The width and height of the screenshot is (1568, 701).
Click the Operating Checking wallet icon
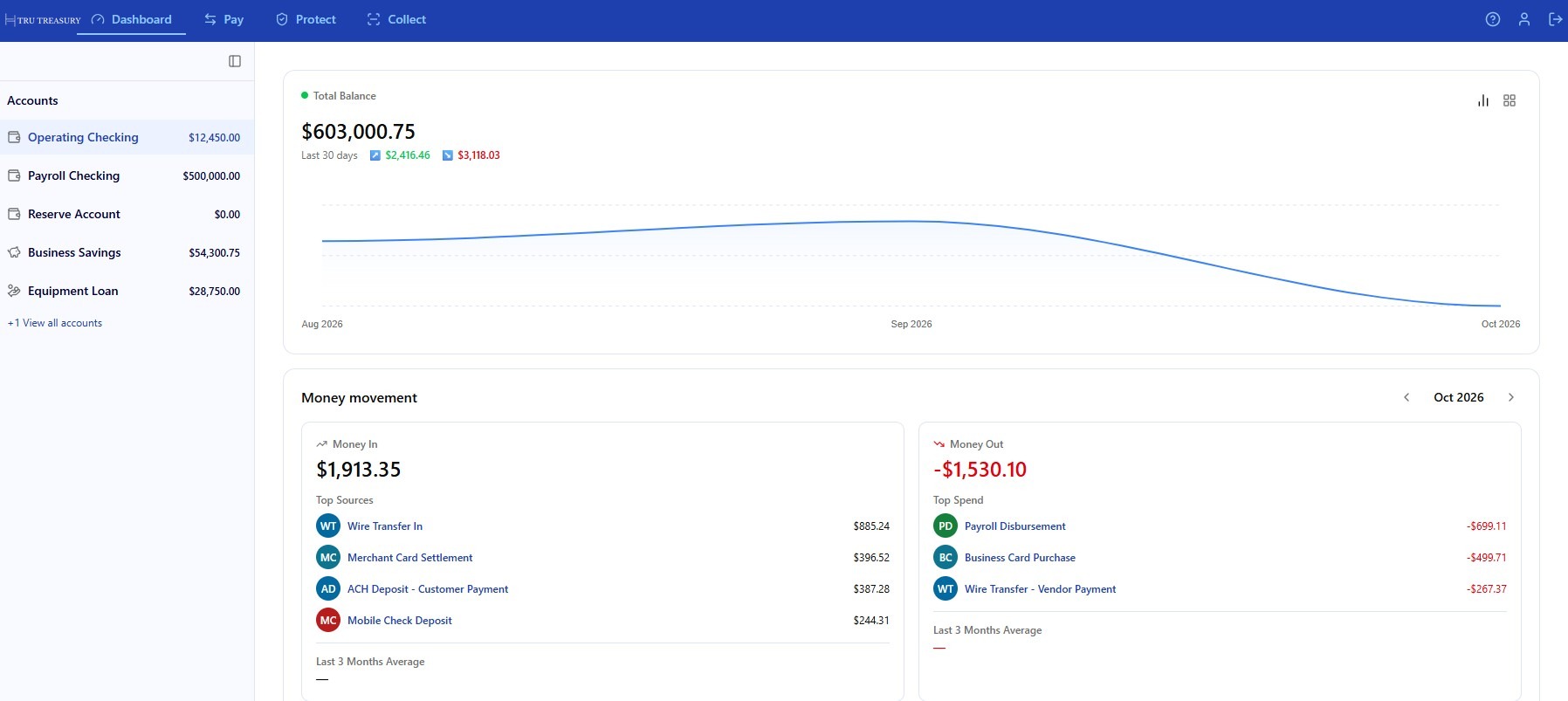point(14,137)
